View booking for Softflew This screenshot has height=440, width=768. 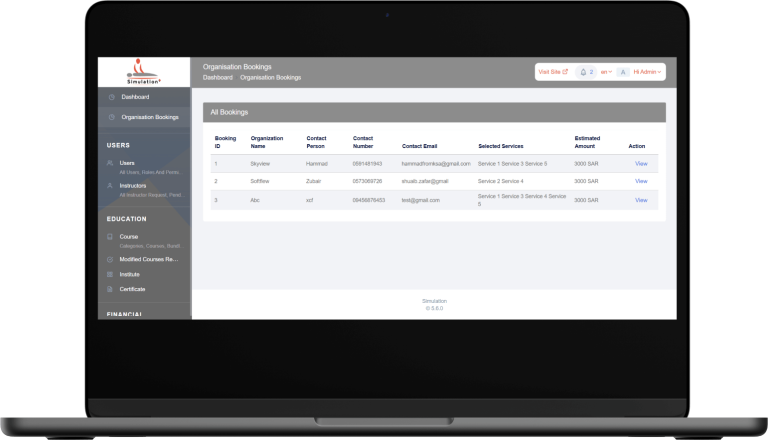tap(641, 181)
